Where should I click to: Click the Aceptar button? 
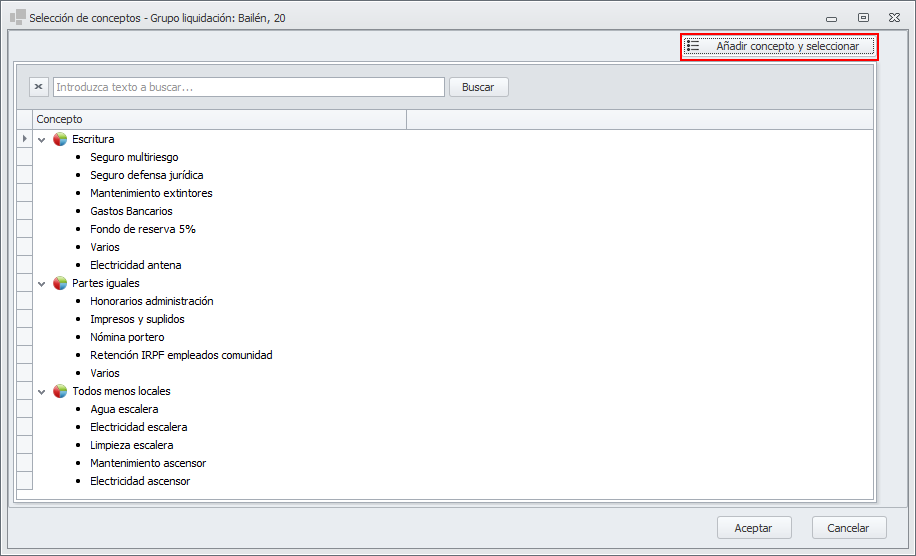point(754,528)
